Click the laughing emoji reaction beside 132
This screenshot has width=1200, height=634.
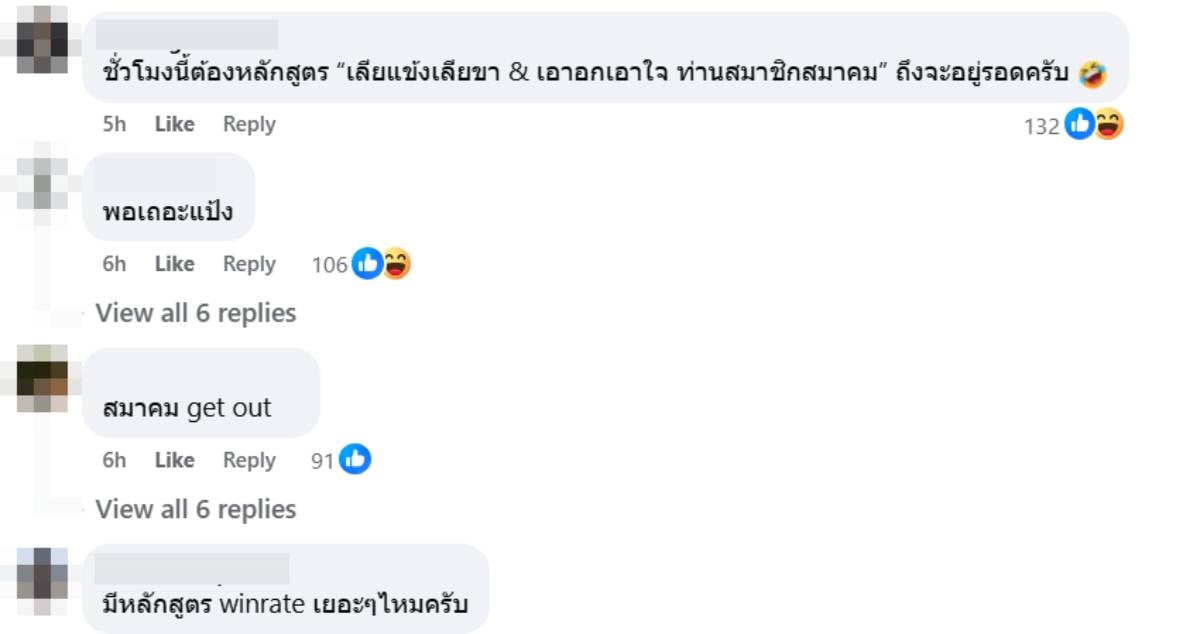[1108, 125]
